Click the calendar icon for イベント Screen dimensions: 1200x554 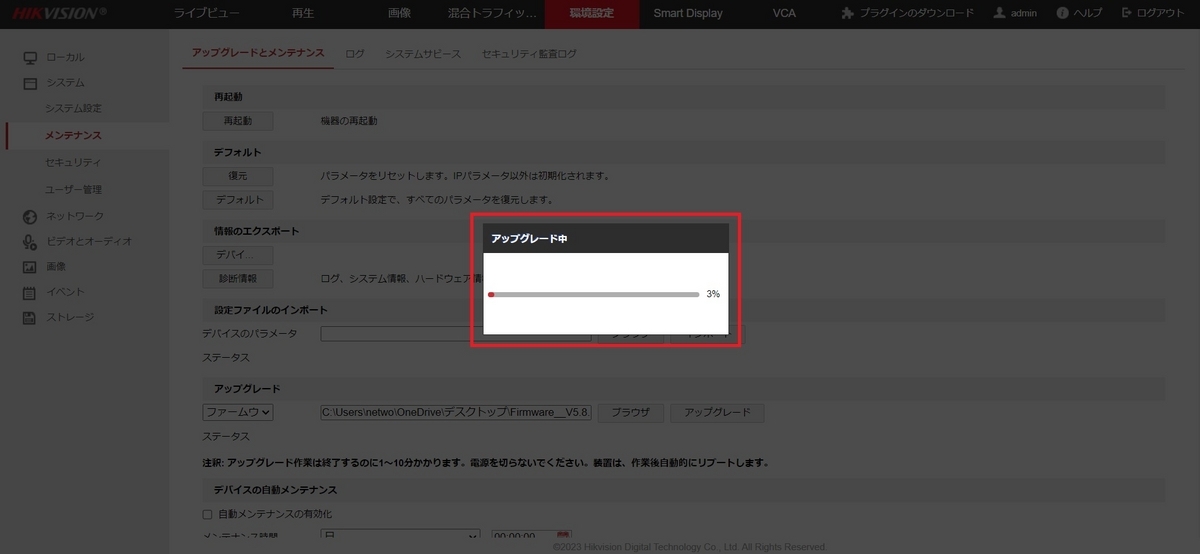click(30, 292)
